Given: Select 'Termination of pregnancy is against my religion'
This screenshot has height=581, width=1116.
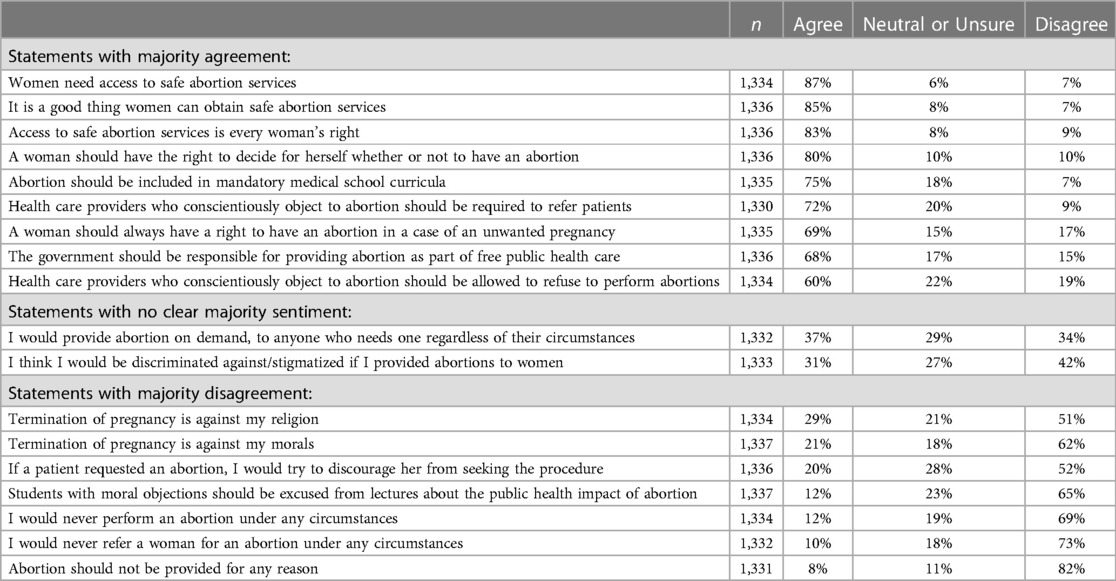Looking at the screenshot, I should coord(163,419).
